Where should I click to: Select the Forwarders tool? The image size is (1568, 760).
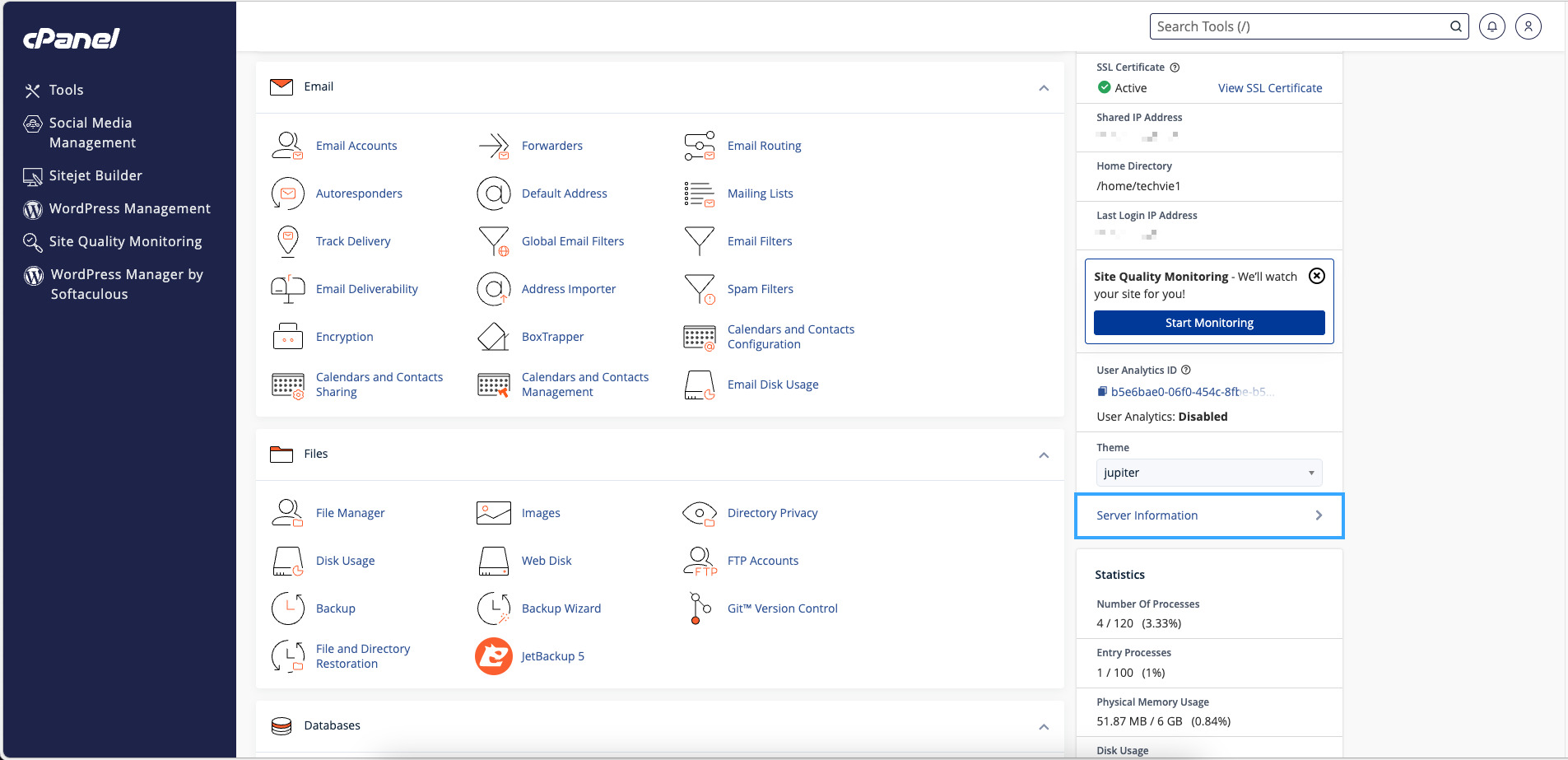click(x=551, y=145)
